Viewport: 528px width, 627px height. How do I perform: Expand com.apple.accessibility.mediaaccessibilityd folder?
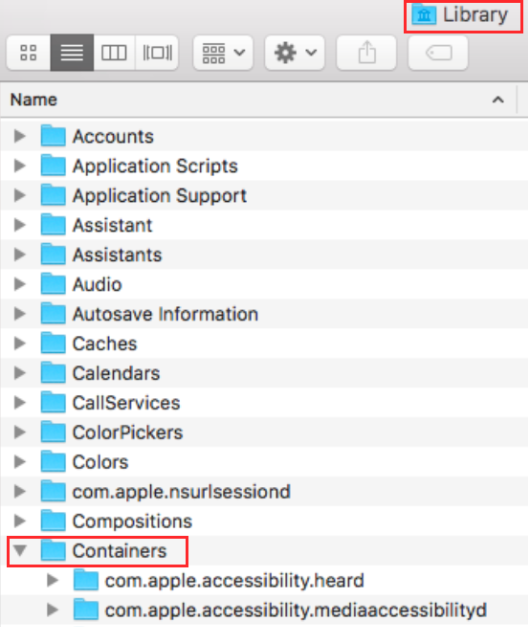coord(52,610)
